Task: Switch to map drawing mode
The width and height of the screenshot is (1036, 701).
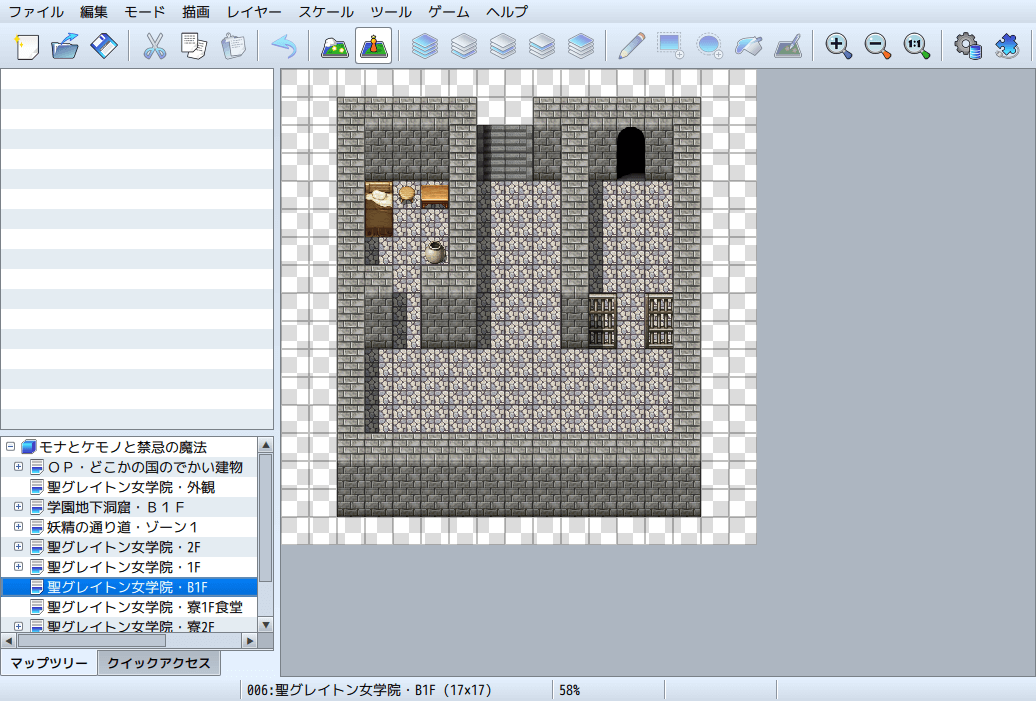Action: (x=334, y=45)
